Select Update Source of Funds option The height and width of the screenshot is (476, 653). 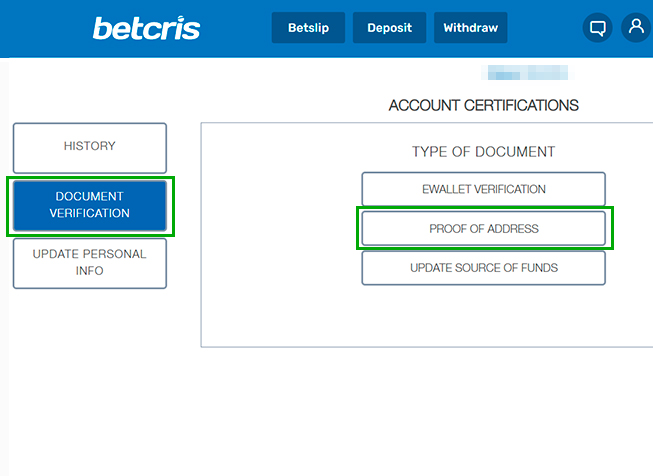484,268
